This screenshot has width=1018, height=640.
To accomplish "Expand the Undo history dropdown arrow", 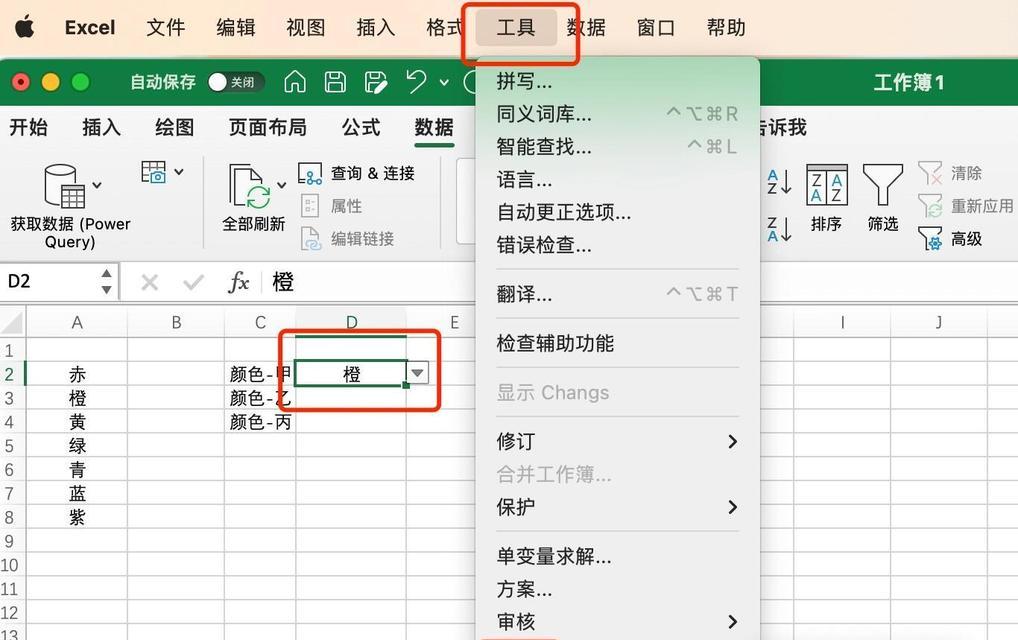I will [x=444, y=82].
